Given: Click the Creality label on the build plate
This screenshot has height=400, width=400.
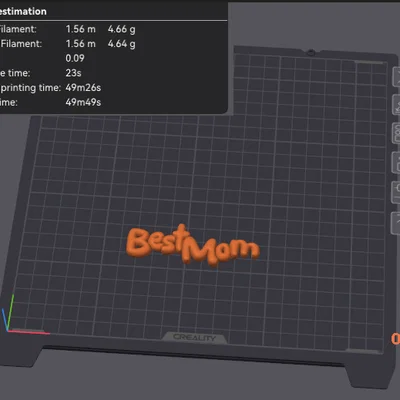Looking at the screenshot, I should point(195,338).
